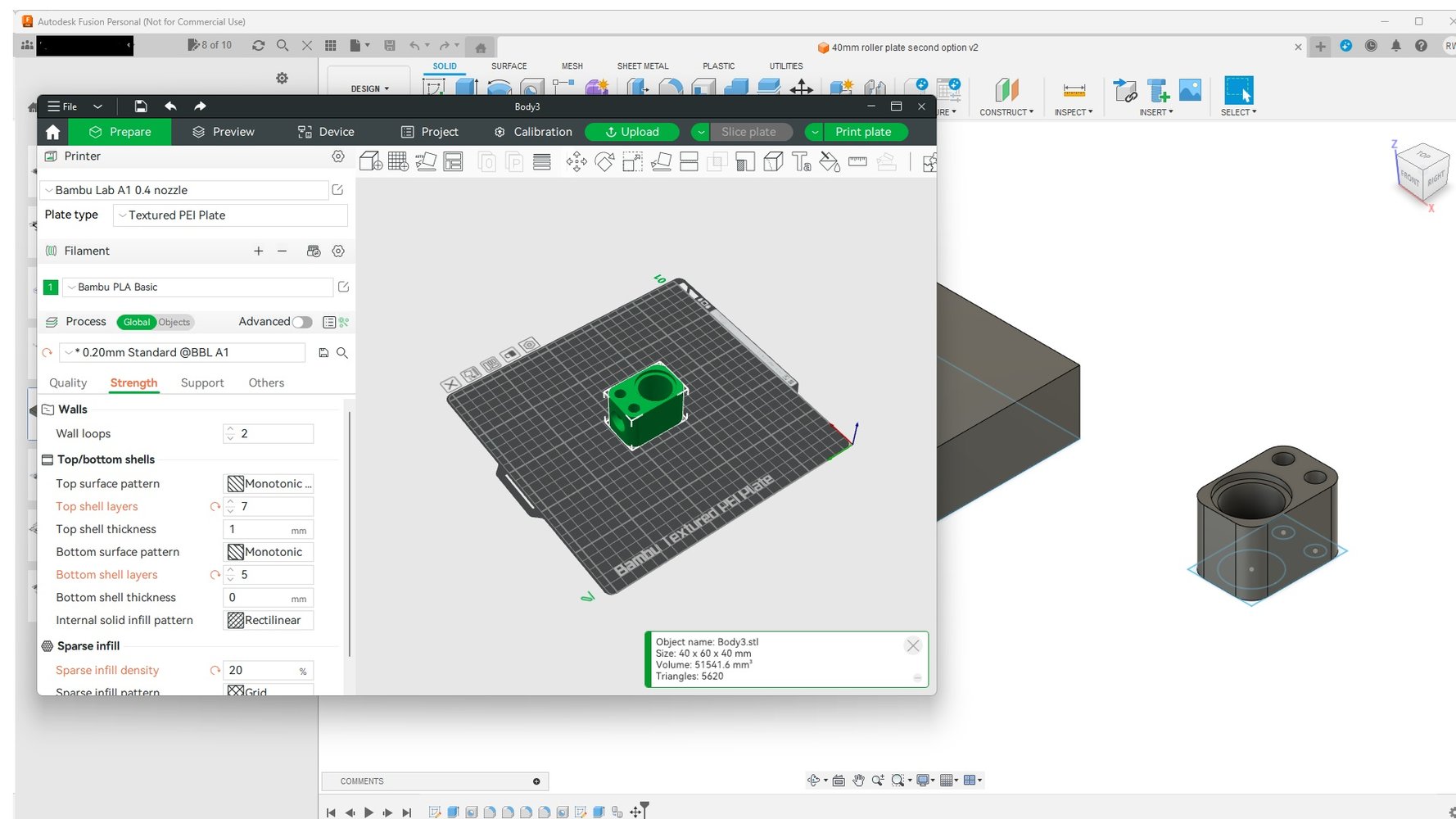Toggle the Advanced settings switch
The width and height of the screenshot is (1456, 819).
tap(302, 322)
